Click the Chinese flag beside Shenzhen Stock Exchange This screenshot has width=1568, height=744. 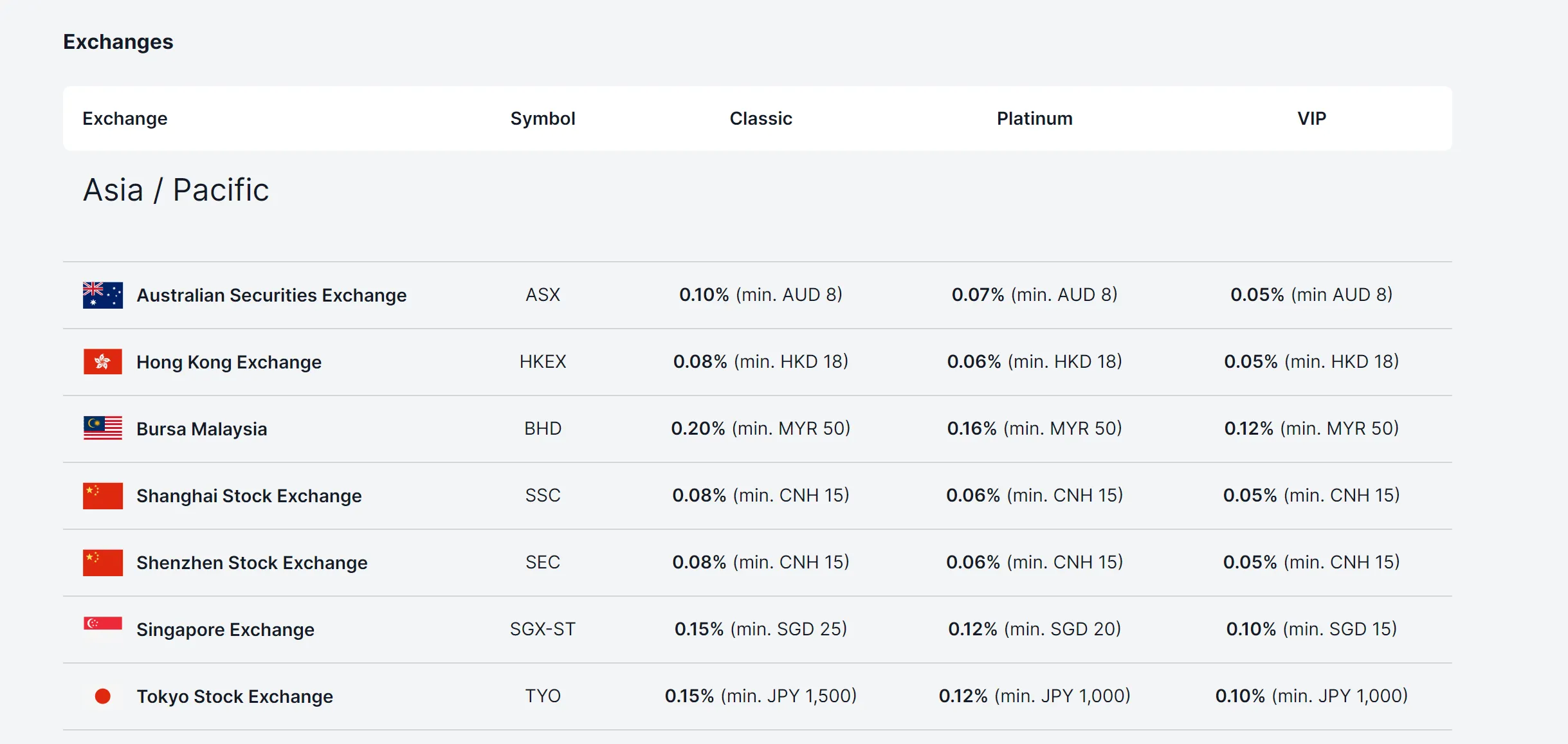(102, 562)
